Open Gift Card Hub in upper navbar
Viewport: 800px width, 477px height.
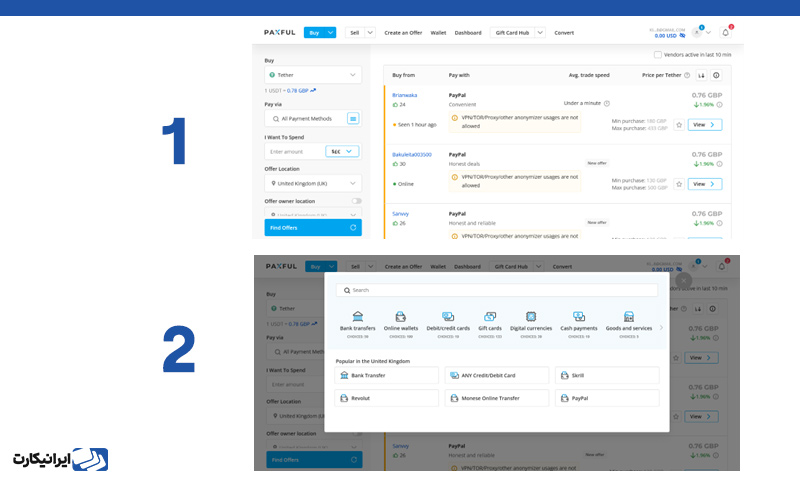(x=512, y=33)
